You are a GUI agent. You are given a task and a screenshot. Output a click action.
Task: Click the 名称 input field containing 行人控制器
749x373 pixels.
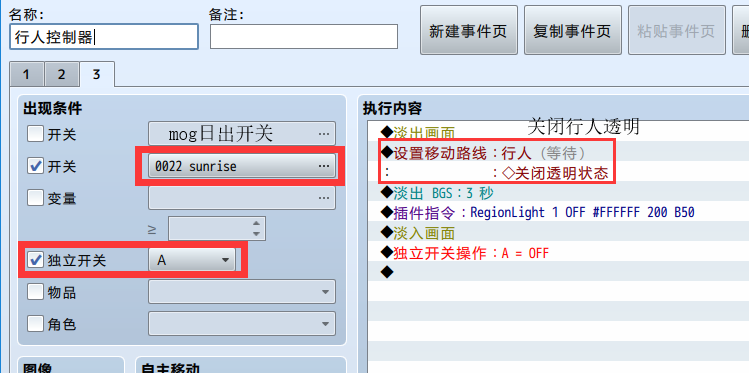click(x=104, y=37)
